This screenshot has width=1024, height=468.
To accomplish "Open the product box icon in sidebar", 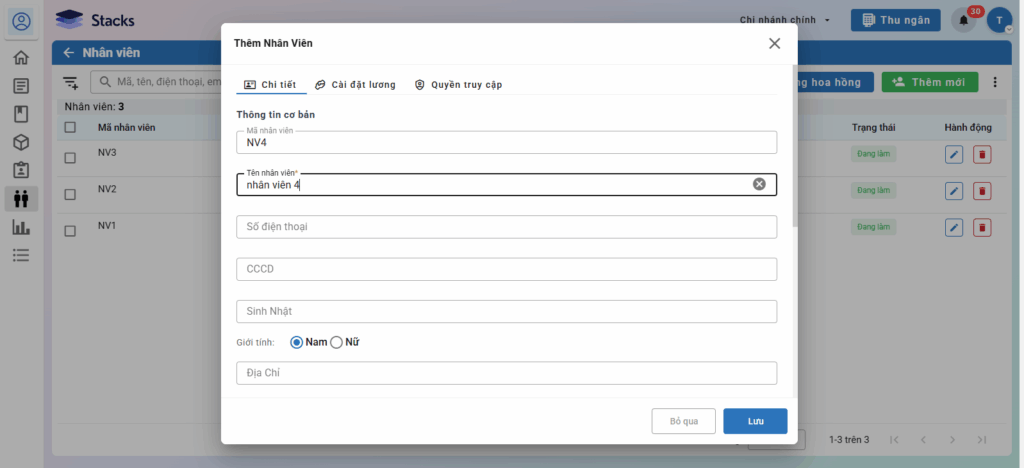I will pyautogui.click(x=21, y=142).
